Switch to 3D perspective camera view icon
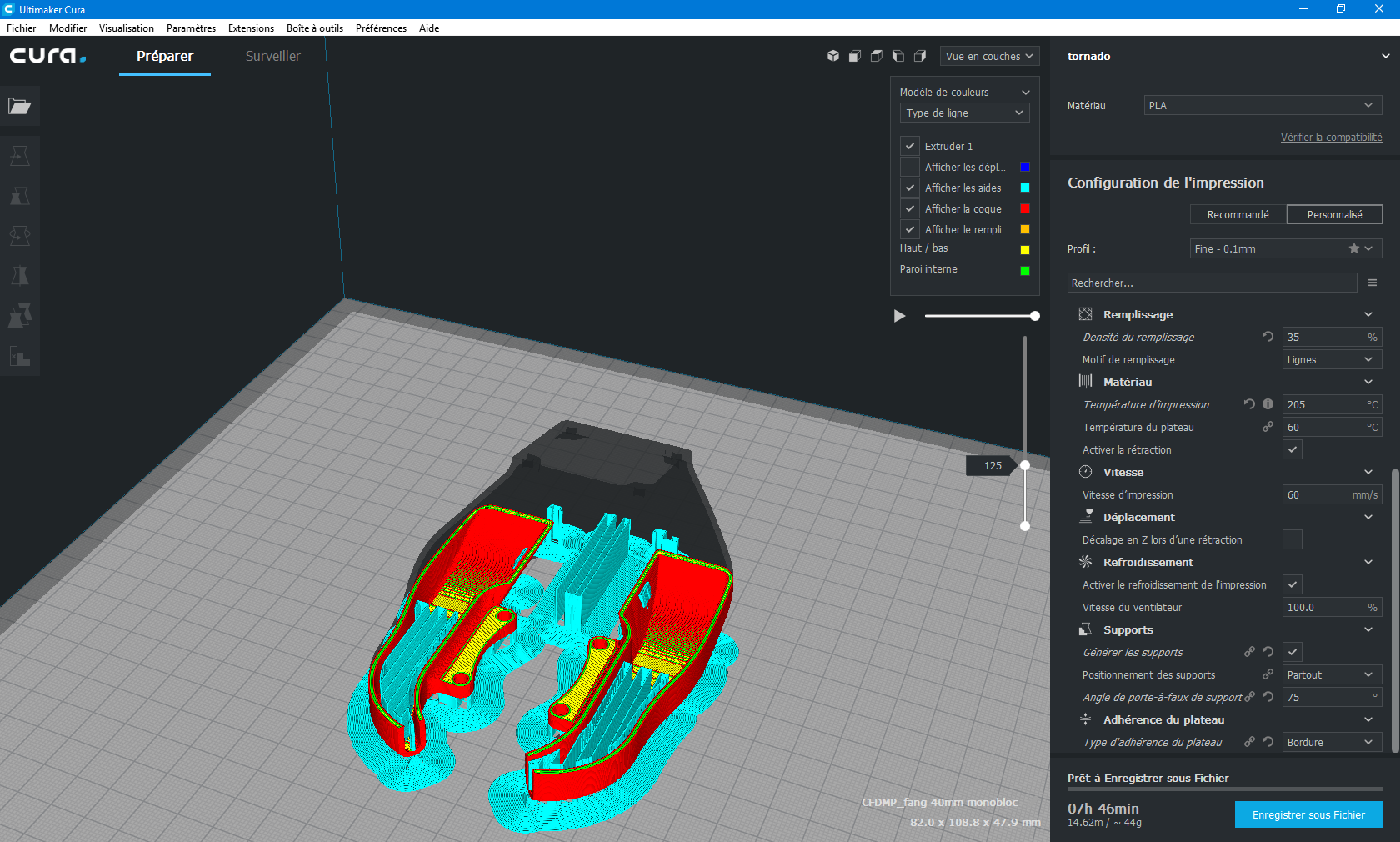1400x842 pixels. pos(832,56)
